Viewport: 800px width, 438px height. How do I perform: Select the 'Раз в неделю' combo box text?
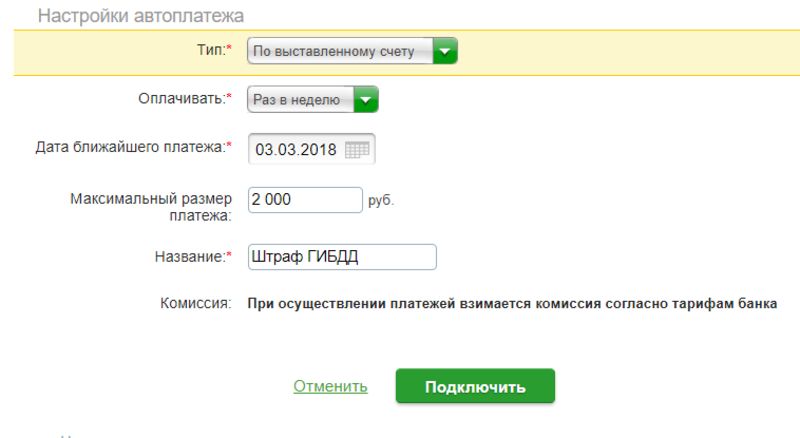pyautogui.click(x=301, y=100)
